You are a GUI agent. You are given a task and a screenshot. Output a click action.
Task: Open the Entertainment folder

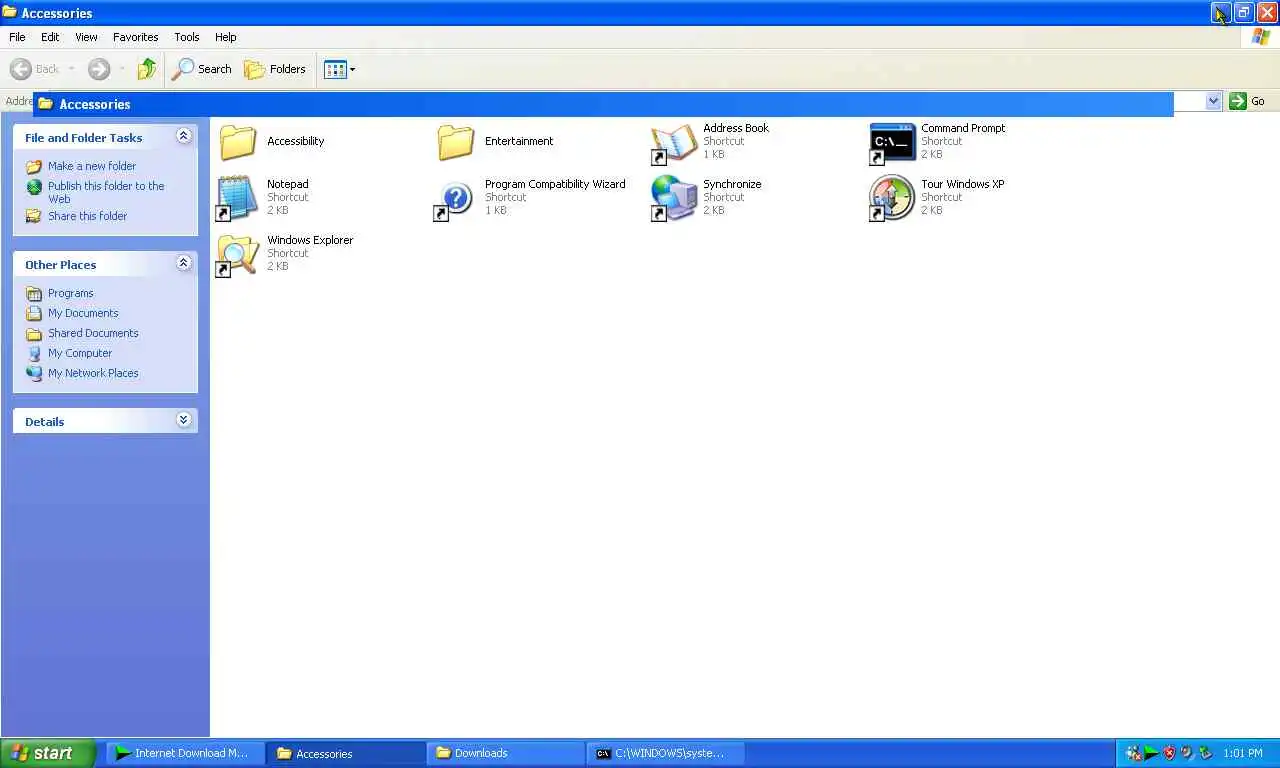495,142
